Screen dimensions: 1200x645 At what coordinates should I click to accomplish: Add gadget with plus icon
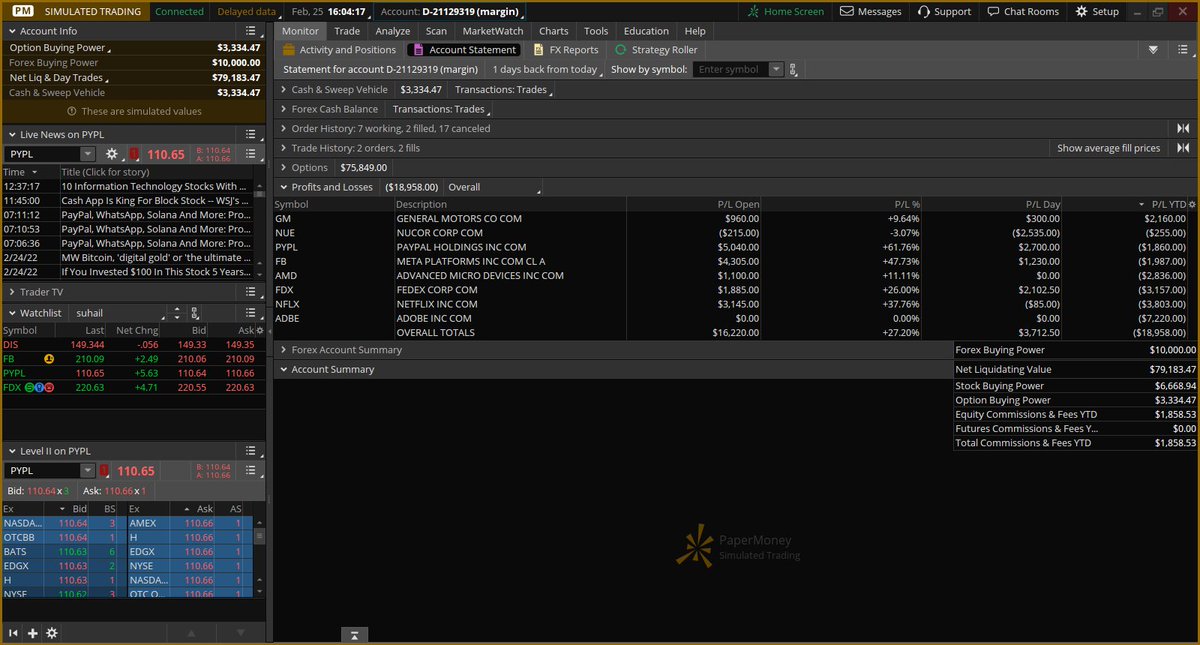33,633
